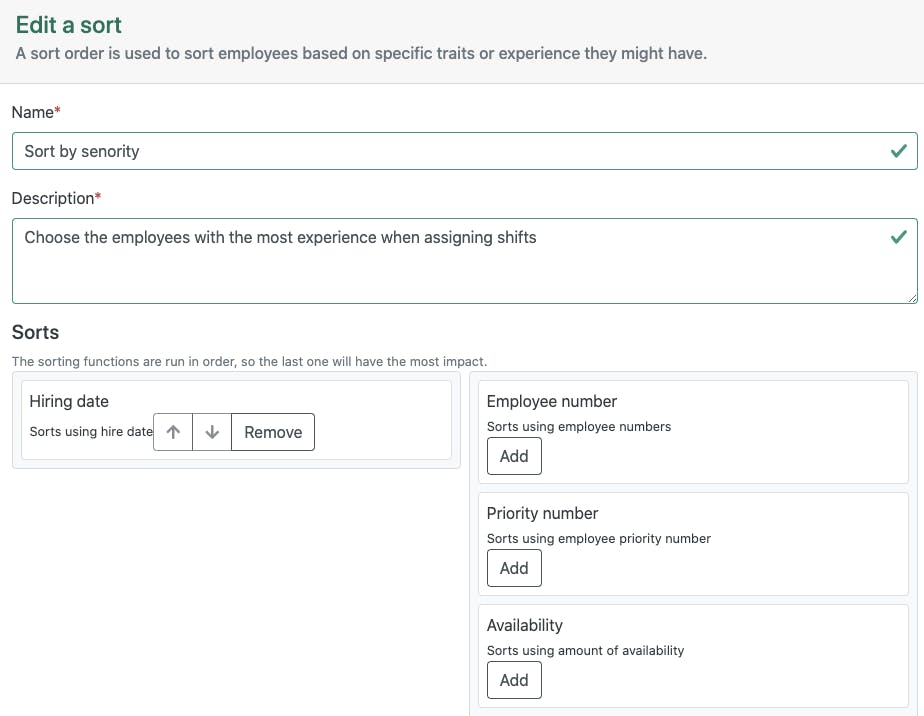Click the Name field label
Screen dimensions: 924x716
point(33,113)
